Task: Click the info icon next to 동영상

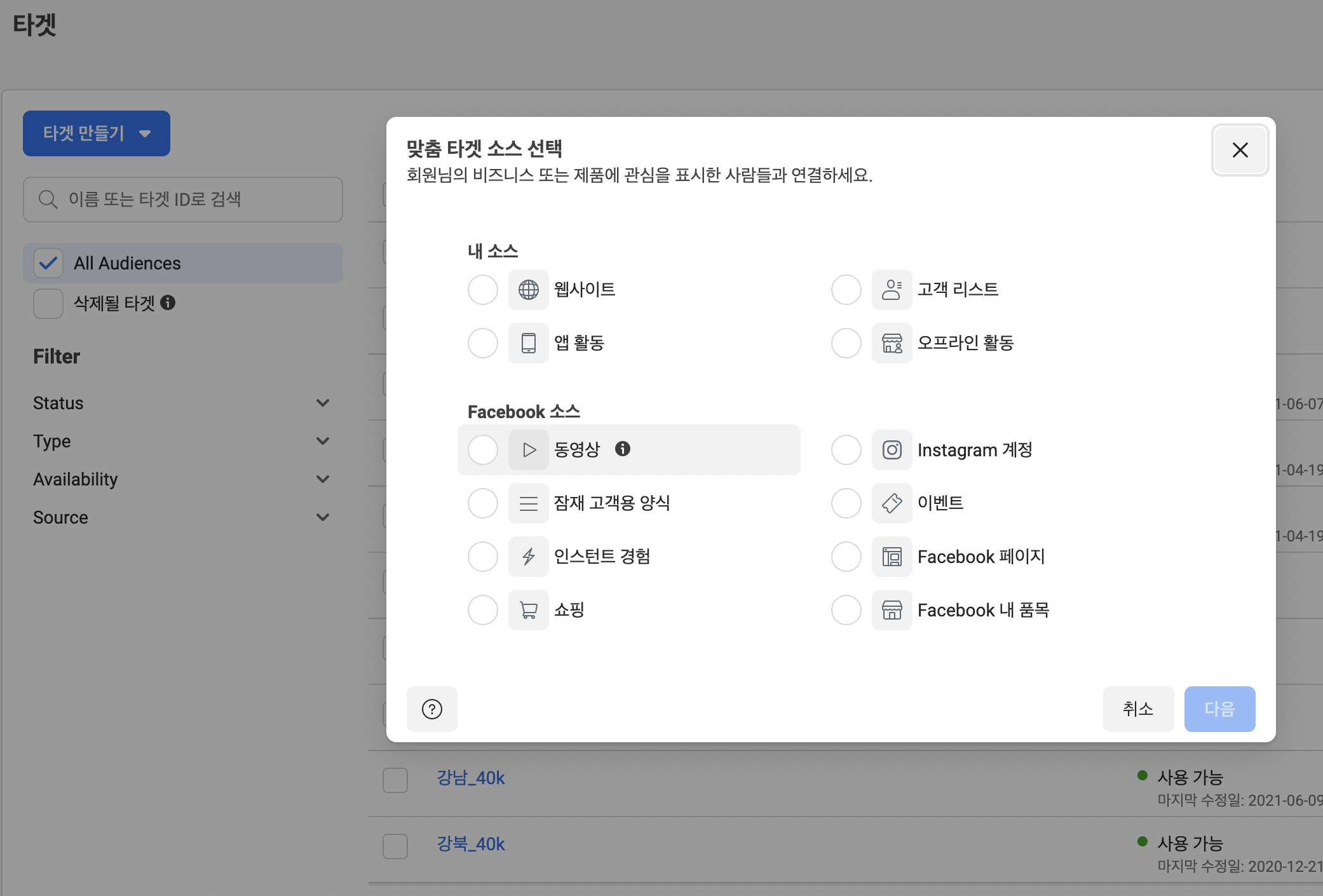Action: [623, 449]
